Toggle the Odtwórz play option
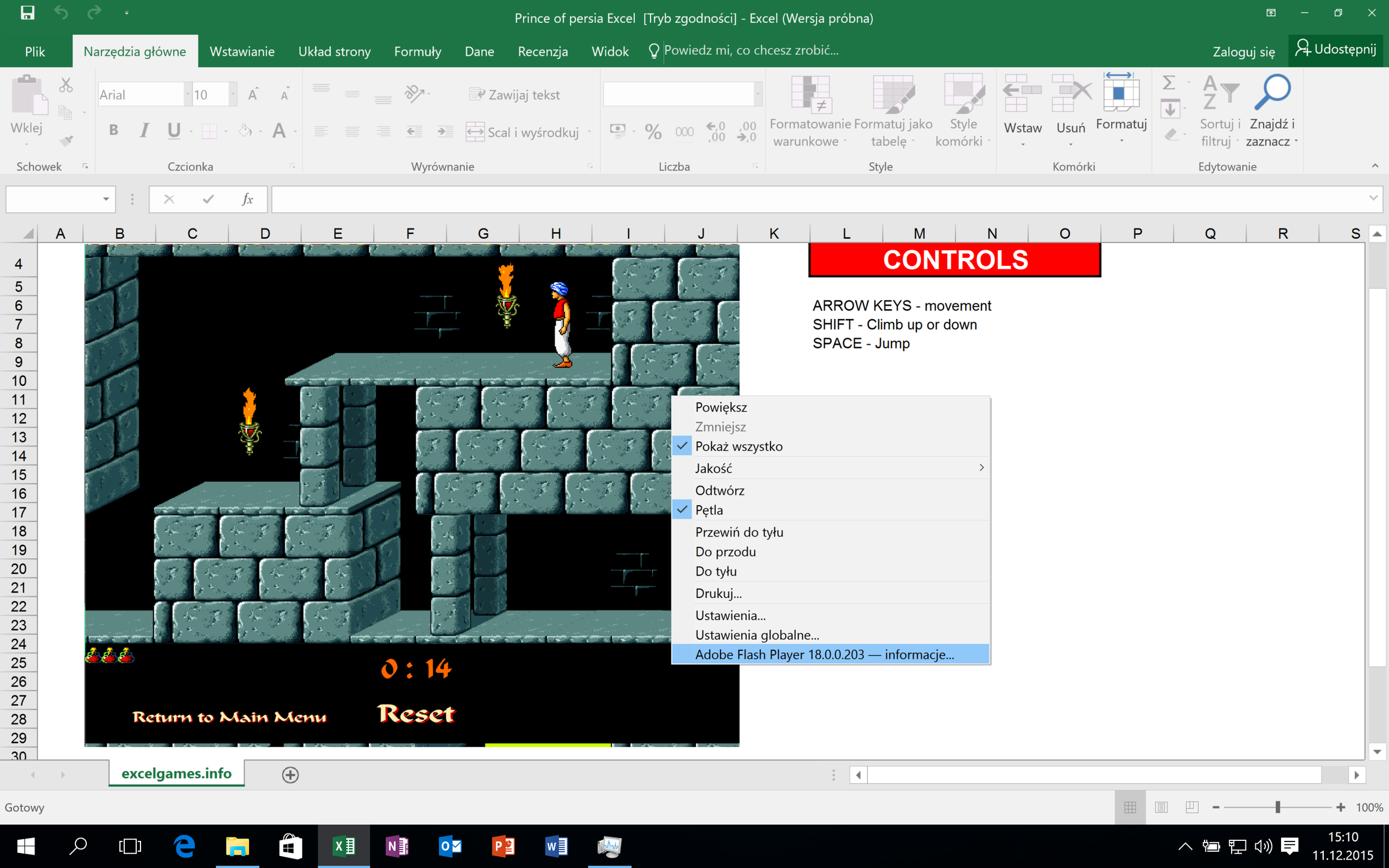Viewport: 1389px width, 868px height. [x=720, y=491]
